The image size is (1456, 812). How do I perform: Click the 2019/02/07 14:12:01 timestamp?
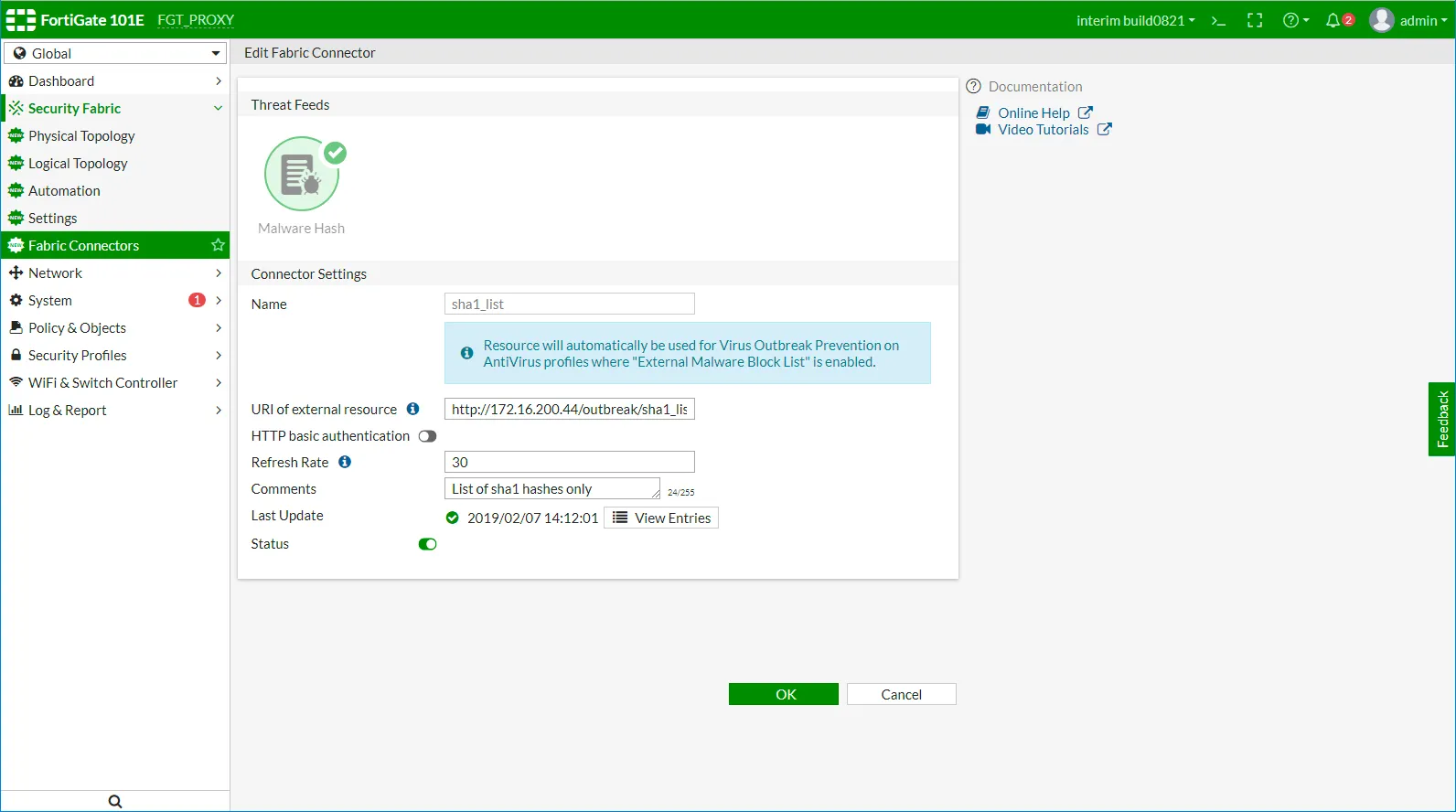[533, 518]
